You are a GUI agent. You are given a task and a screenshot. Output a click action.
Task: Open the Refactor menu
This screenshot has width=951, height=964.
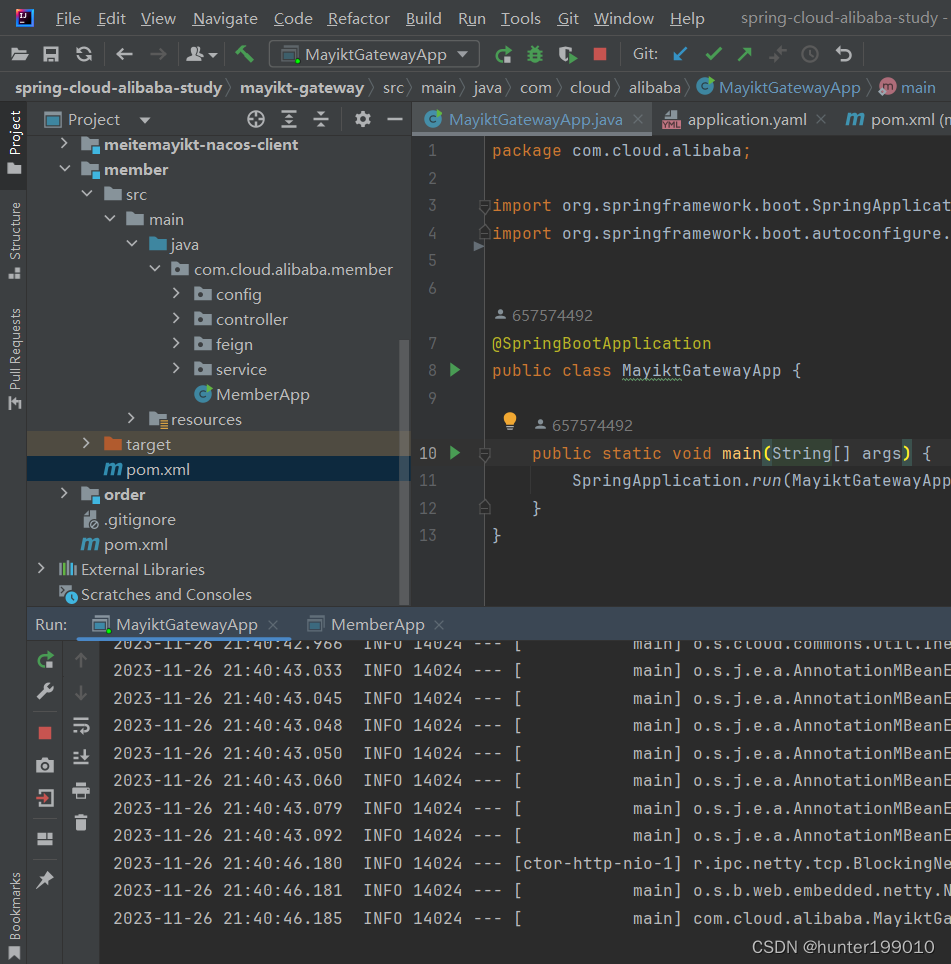pyautogui.click(x=358, y=19)
